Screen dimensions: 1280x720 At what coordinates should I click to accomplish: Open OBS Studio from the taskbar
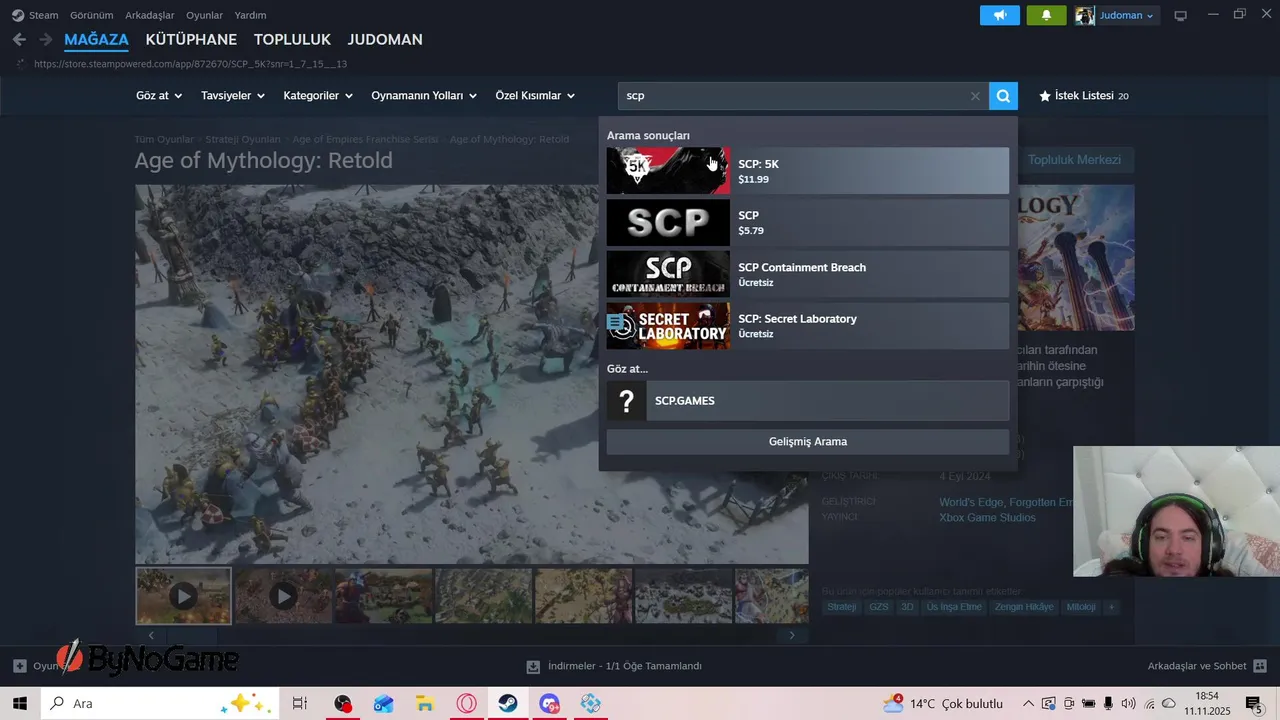pyautogui.click(x=343, y=703)
